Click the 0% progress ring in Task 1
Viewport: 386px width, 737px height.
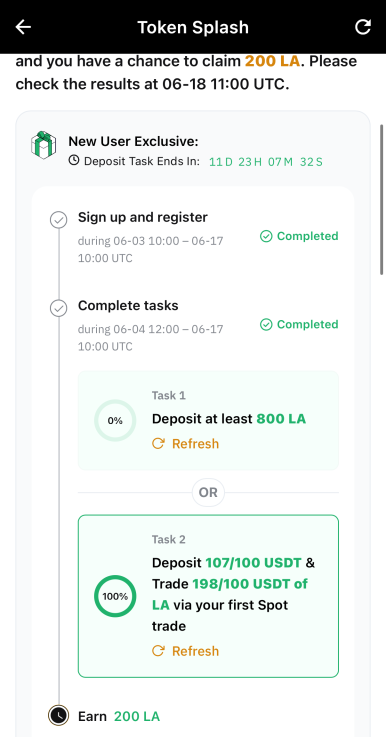pyautogui.click(x=115, y=421)
